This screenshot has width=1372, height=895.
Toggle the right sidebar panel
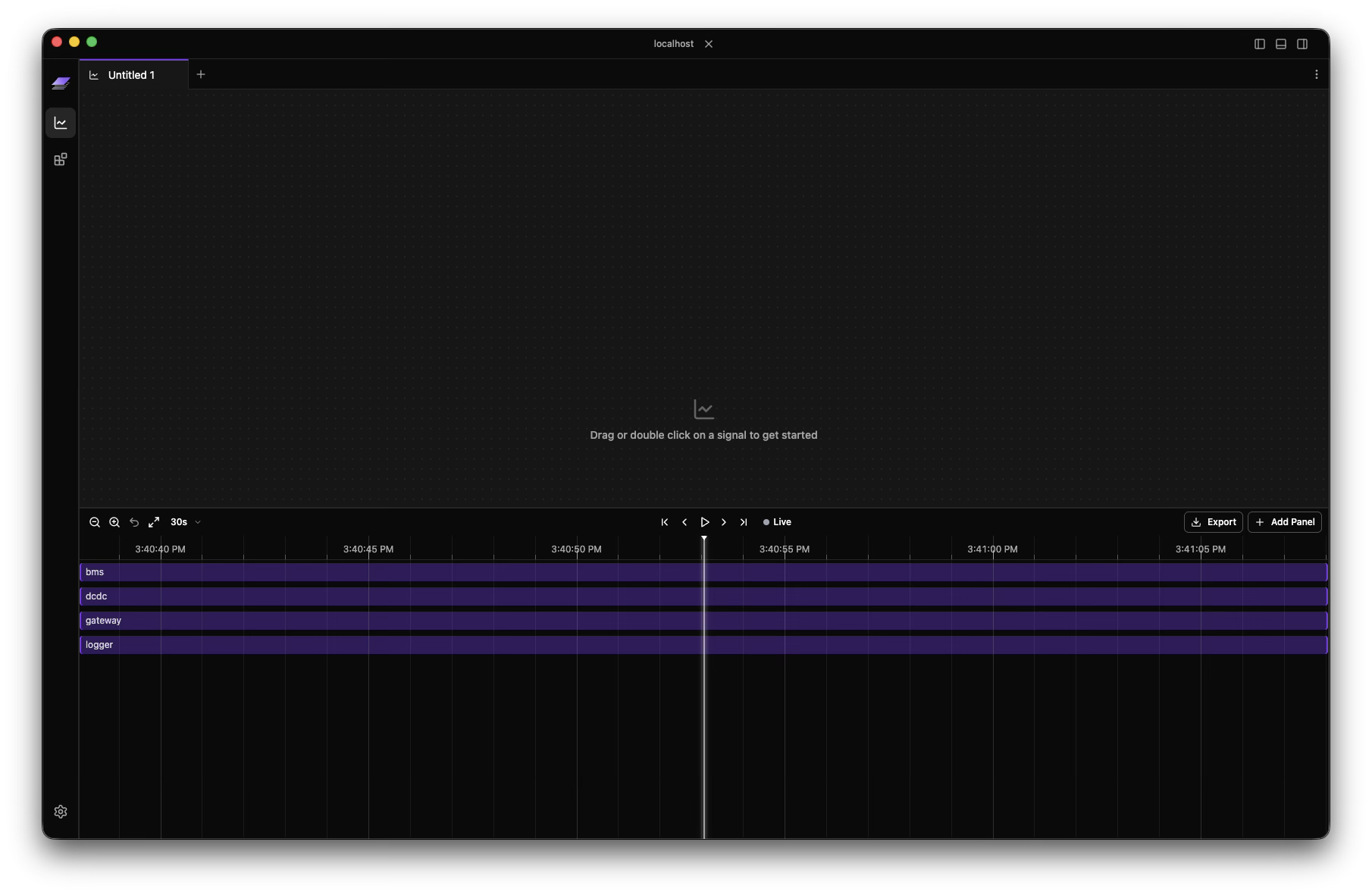point(1302,44)
